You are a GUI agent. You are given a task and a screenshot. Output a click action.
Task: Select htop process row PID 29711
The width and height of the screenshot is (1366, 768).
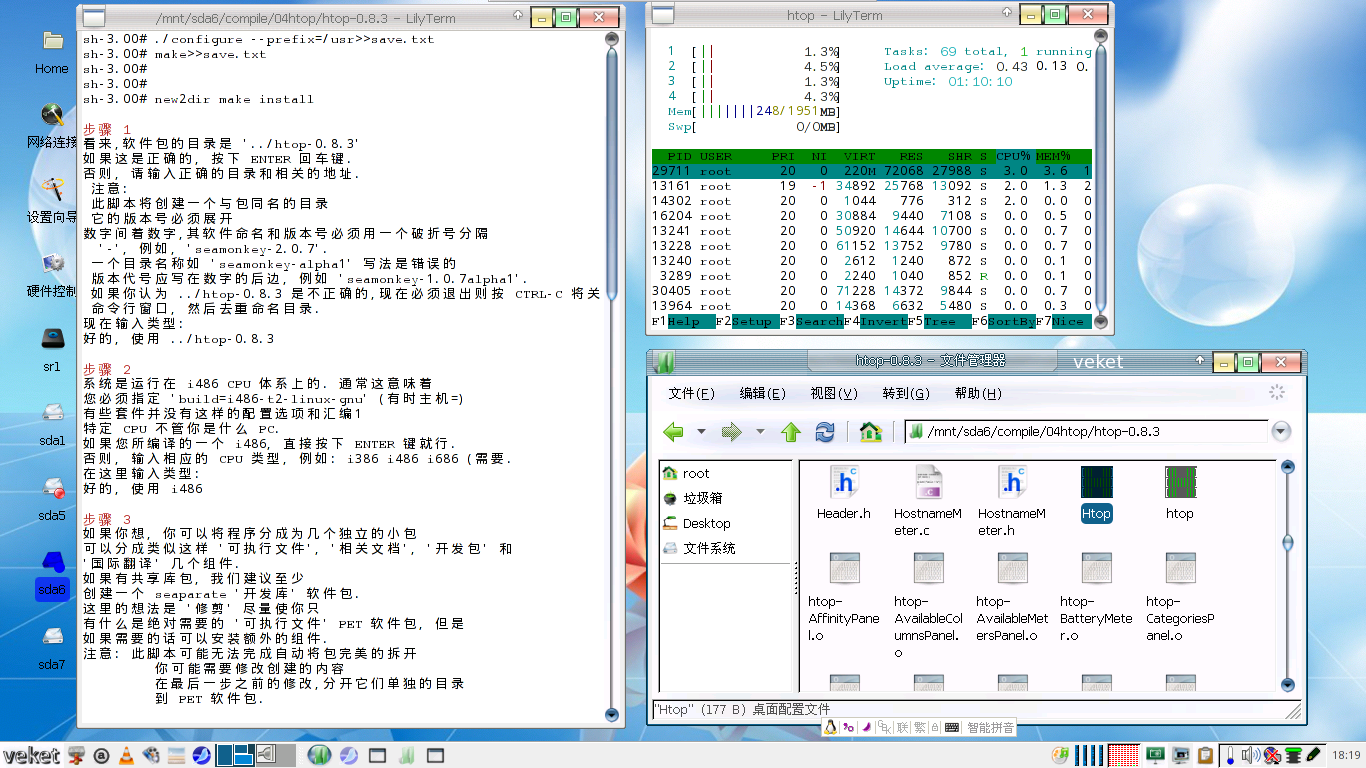click(871, 171)
